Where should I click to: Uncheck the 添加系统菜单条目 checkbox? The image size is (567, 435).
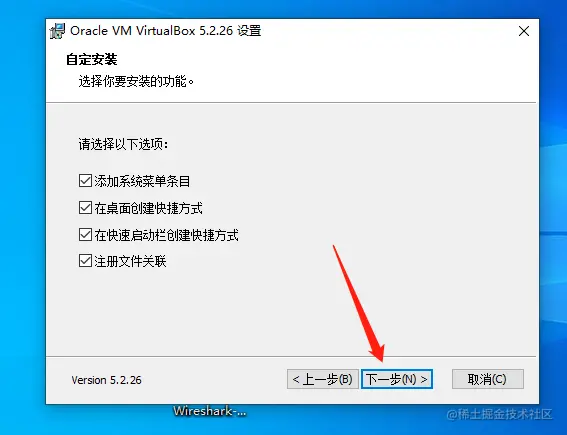coord(85,180)
